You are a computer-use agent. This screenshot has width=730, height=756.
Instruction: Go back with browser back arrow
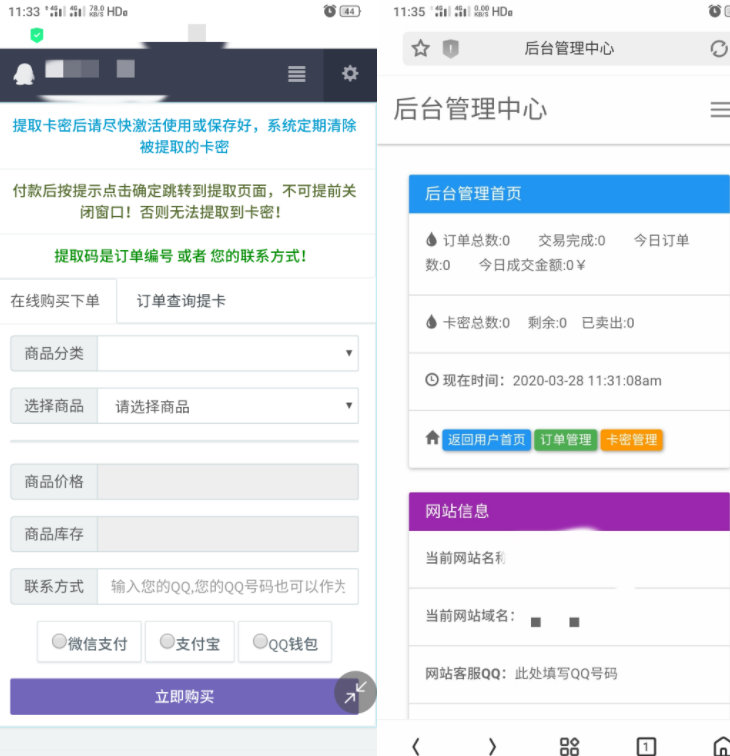click(416, 746)
